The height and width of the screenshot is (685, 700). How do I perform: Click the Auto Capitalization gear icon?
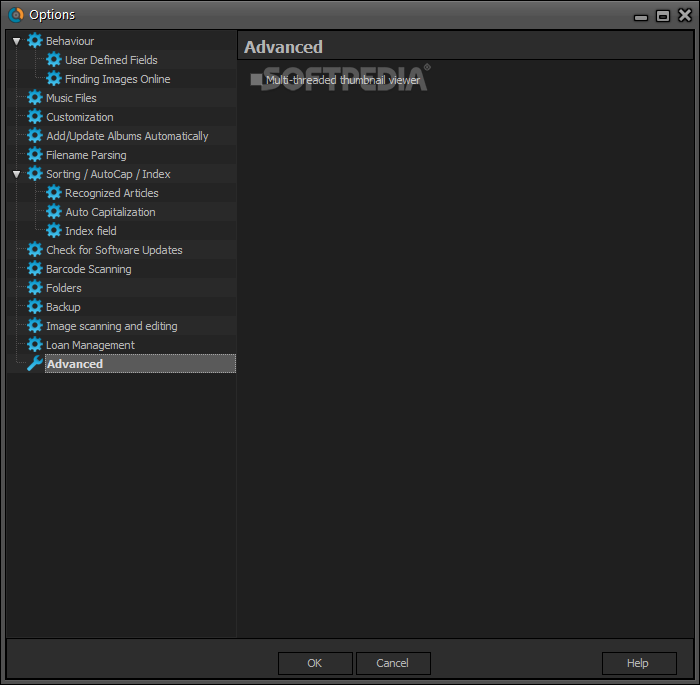click(54, 212)
